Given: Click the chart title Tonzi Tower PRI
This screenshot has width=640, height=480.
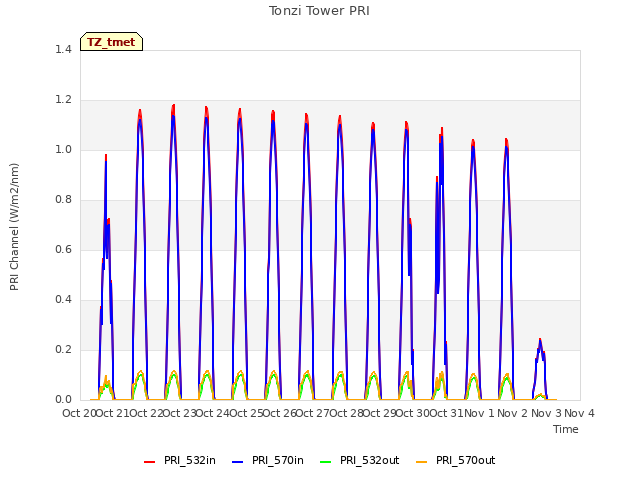Looking at the screenshot, I should 319,11.
